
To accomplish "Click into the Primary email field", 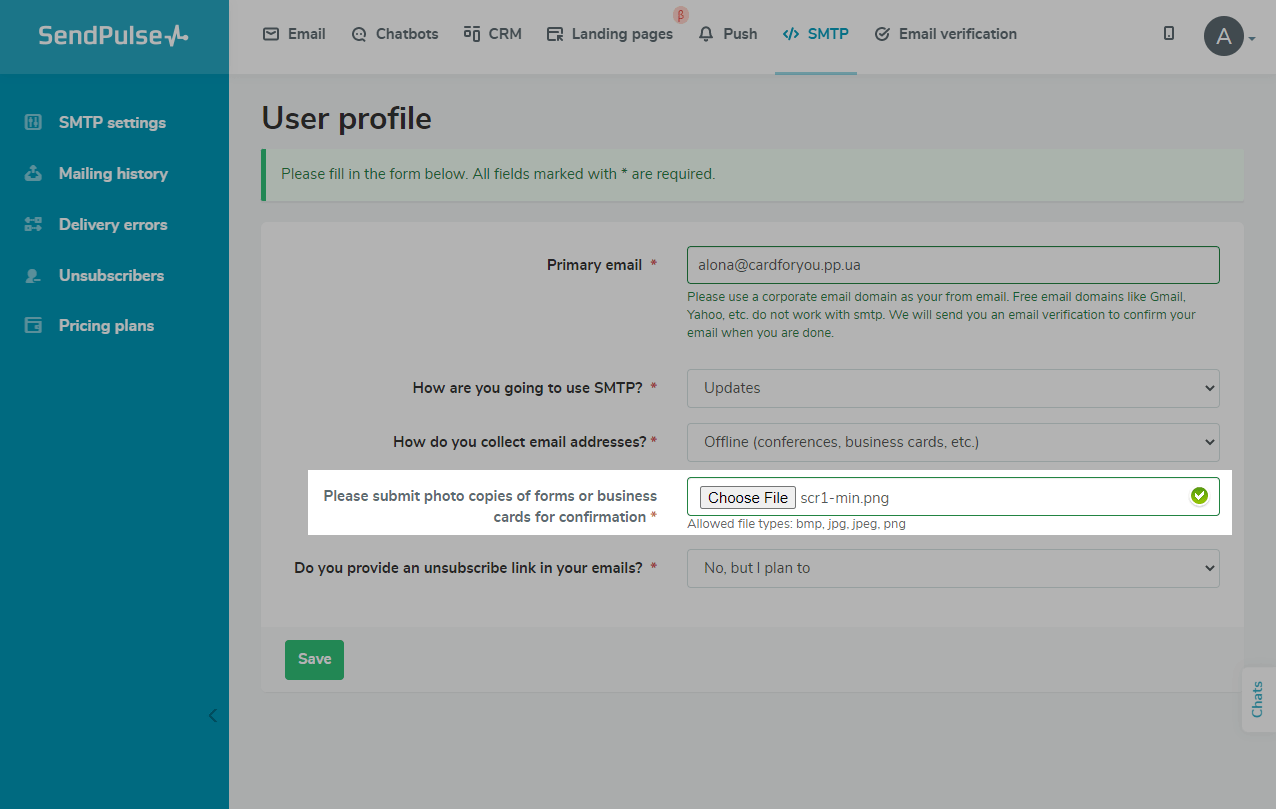I will 952,265.
